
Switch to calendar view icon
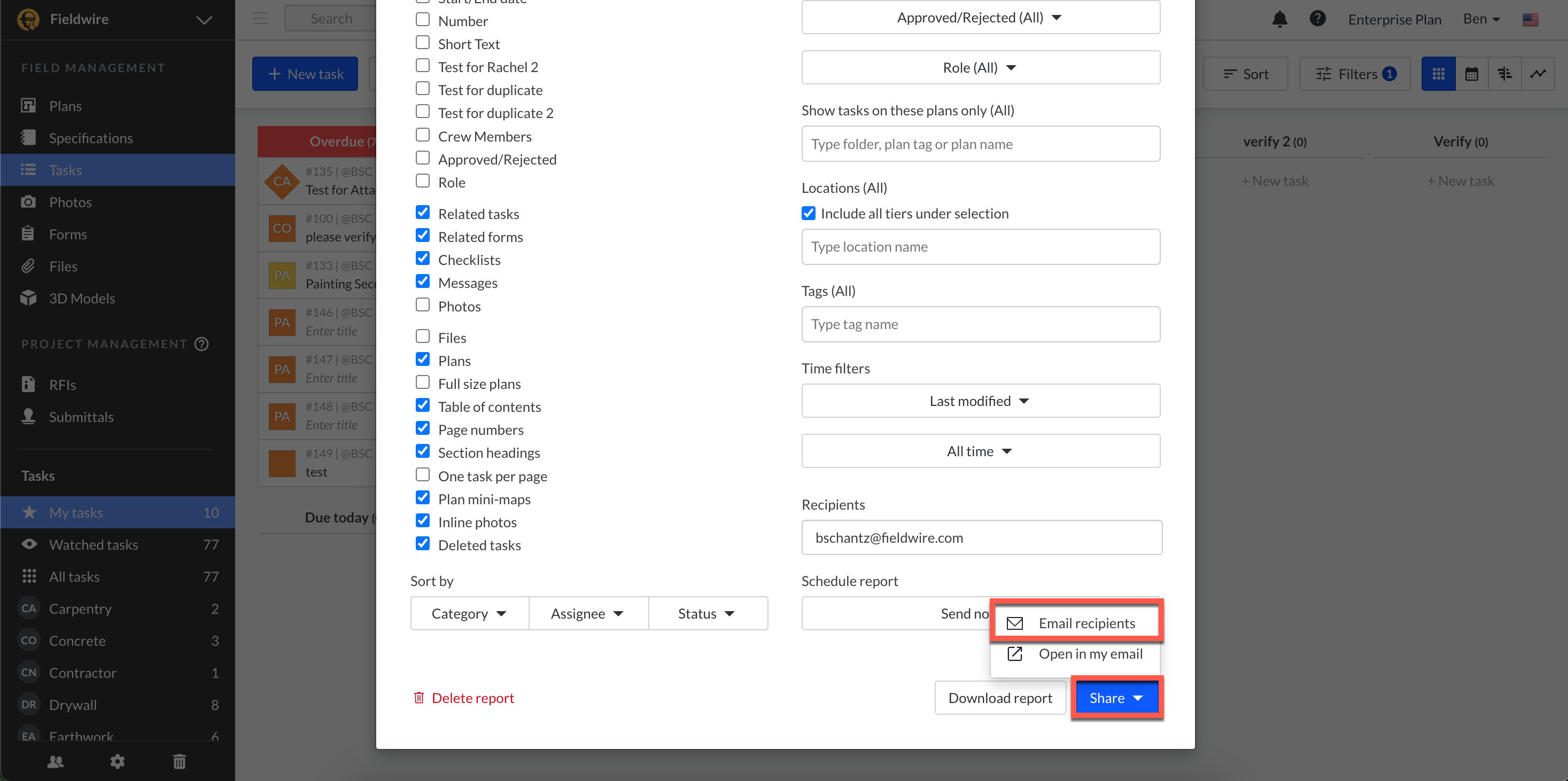[x=1471, y=74]
